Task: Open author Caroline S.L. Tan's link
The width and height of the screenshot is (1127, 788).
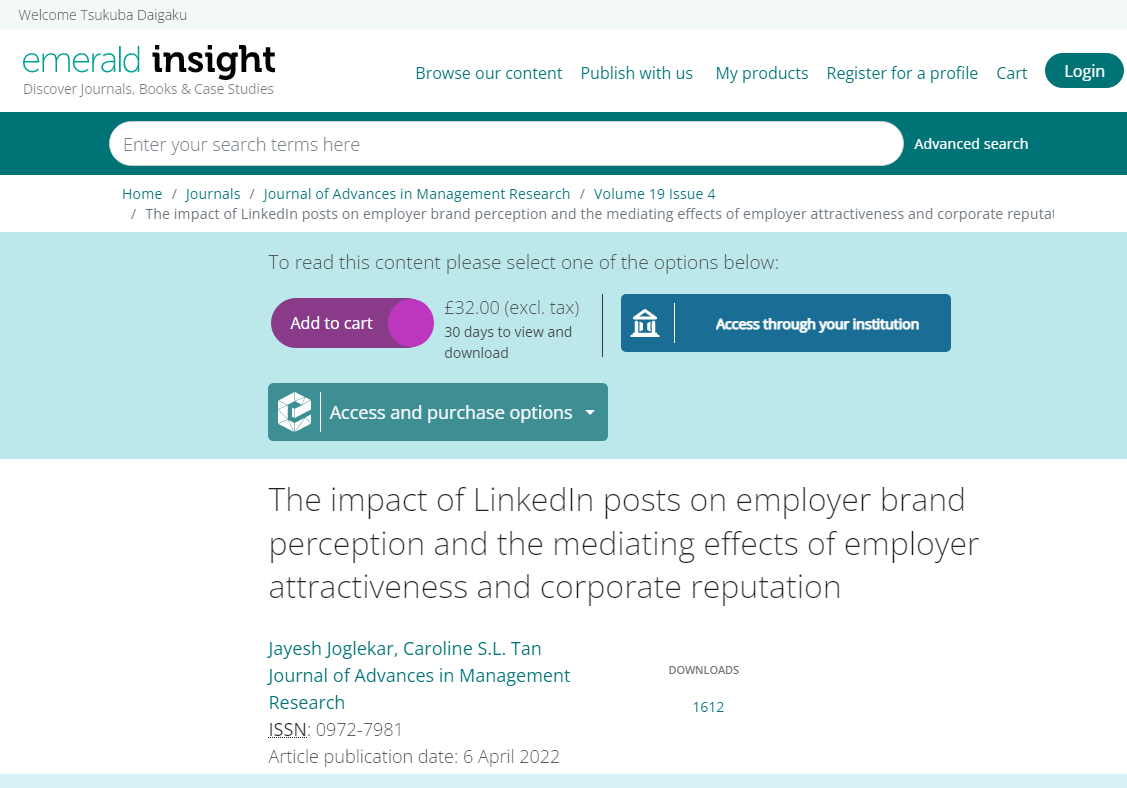Action: (472, 649)
